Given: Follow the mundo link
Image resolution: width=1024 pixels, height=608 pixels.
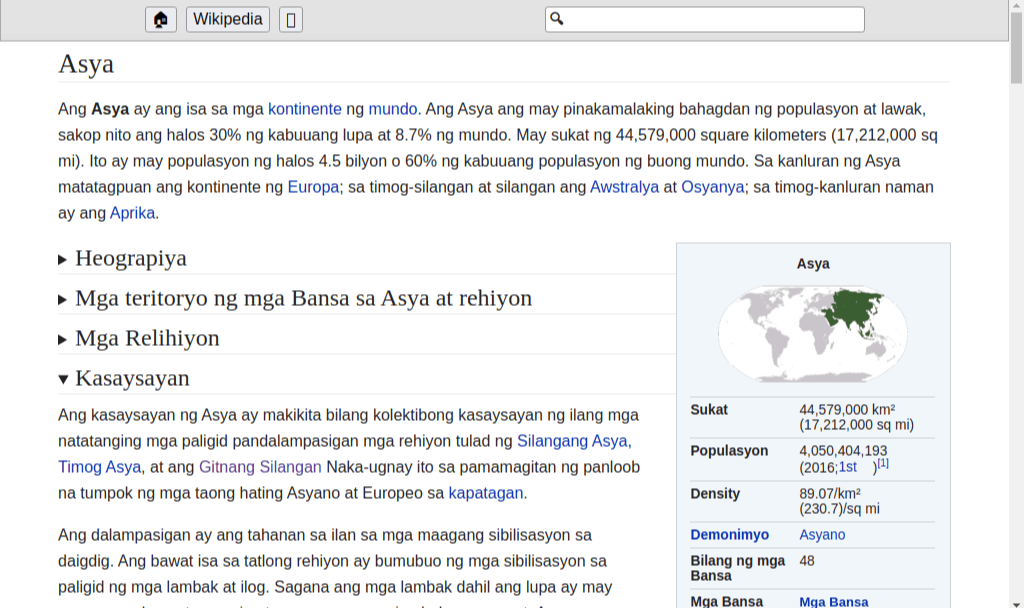Looking at the screenshot, I should click(x=392, y=109).
